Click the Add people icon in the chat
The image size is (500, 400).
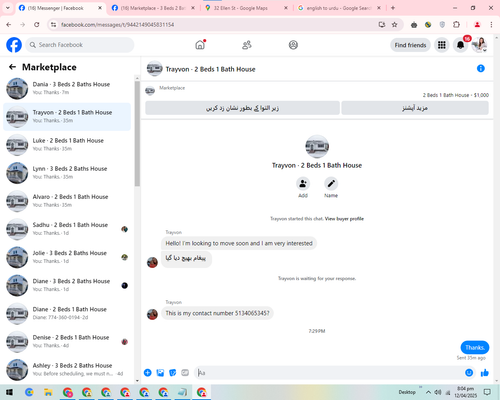coord(303,184)
